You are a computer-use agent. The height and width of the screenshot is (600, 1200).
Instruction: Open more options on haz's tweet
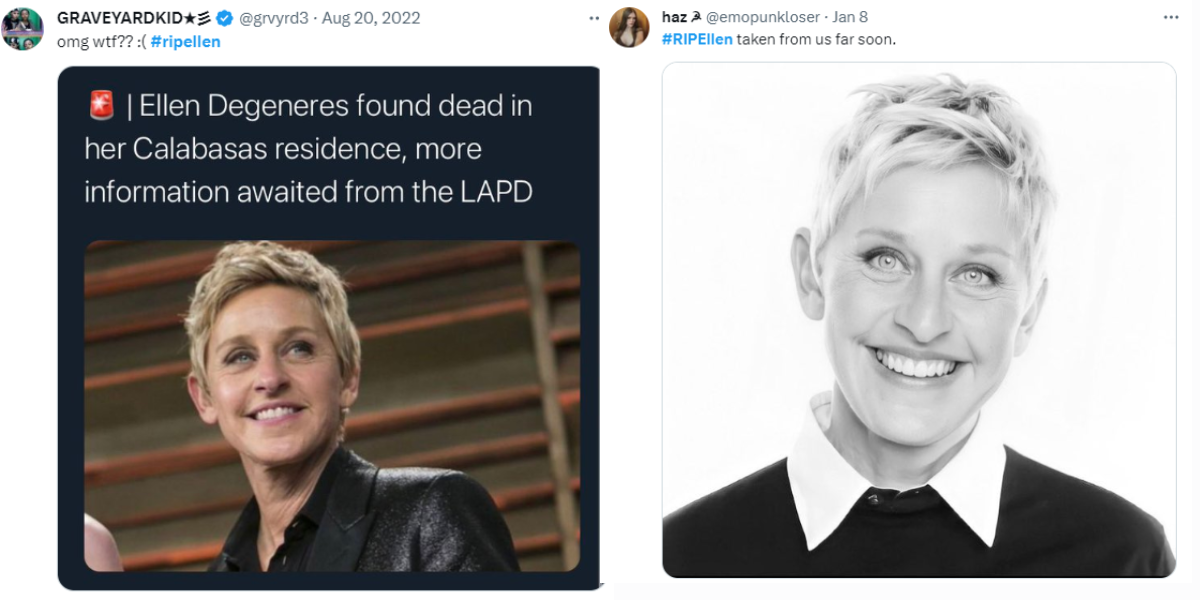(1171, 18)
